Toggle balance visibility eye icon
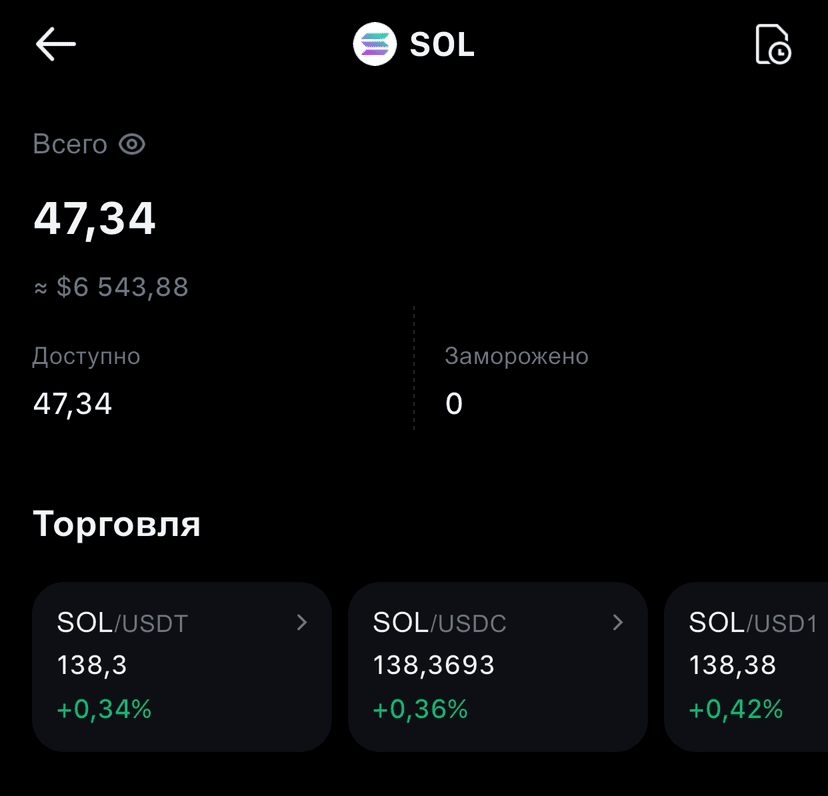Image resolution: width=828 pixels, height=796 pixels. (x=132, y=144)
